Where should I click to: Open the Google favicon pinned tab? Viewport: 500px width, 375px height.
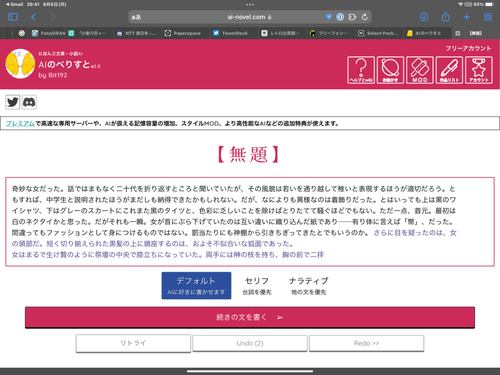[x=22, y=33]
